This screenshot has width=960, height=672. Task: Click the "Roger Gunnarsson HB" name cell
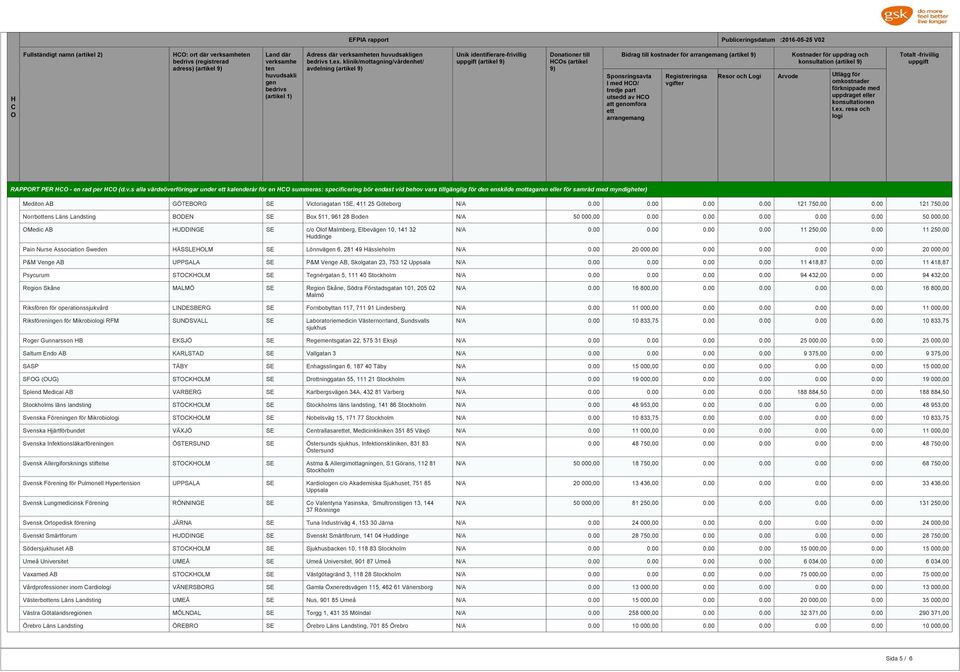(94, 341)
